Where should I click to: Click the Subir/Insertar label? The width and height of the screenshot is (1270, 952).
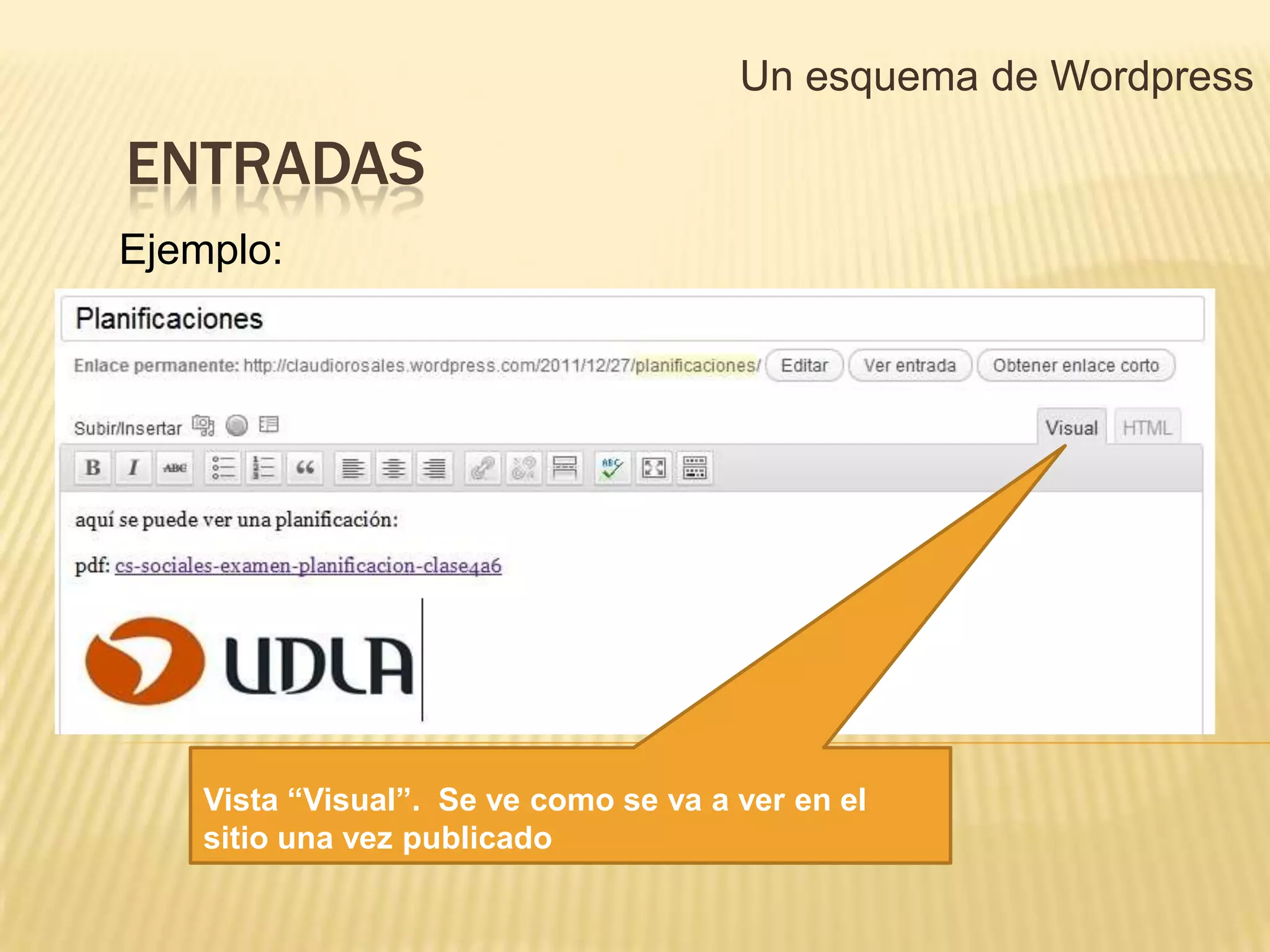click(128, 428)
